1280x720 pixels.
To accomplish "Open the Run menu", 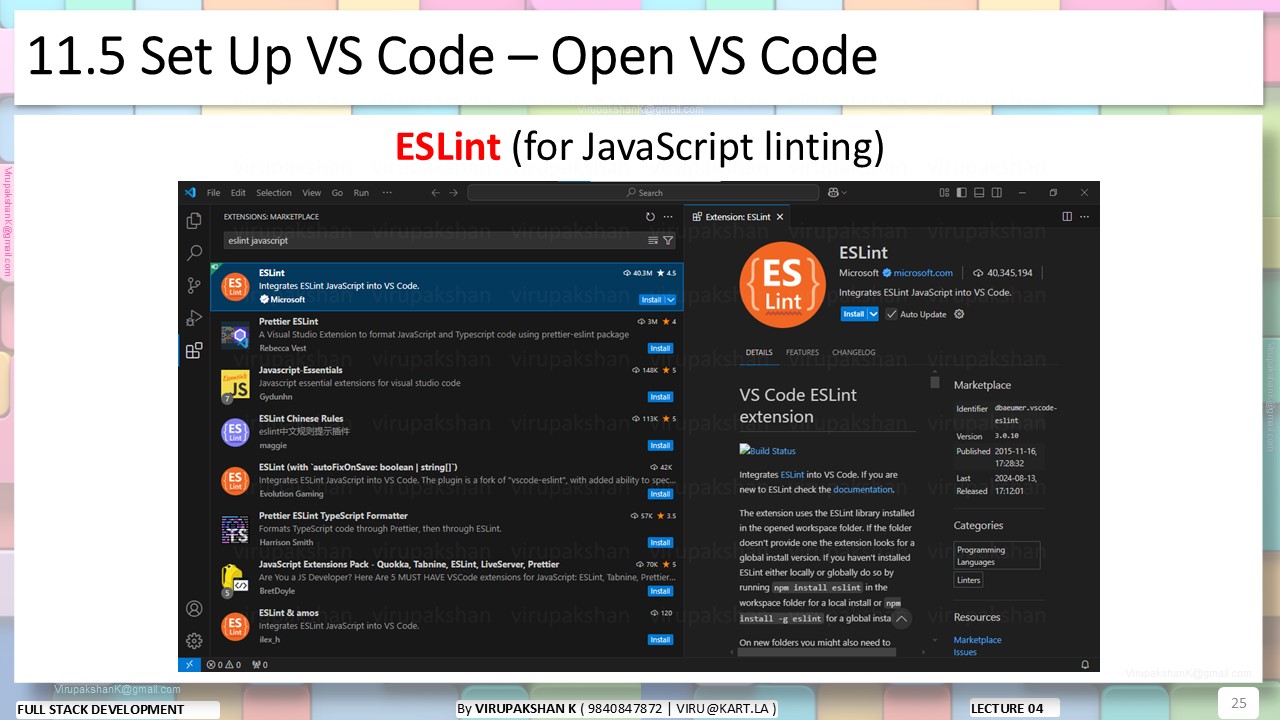I will (x=361, y=193).
